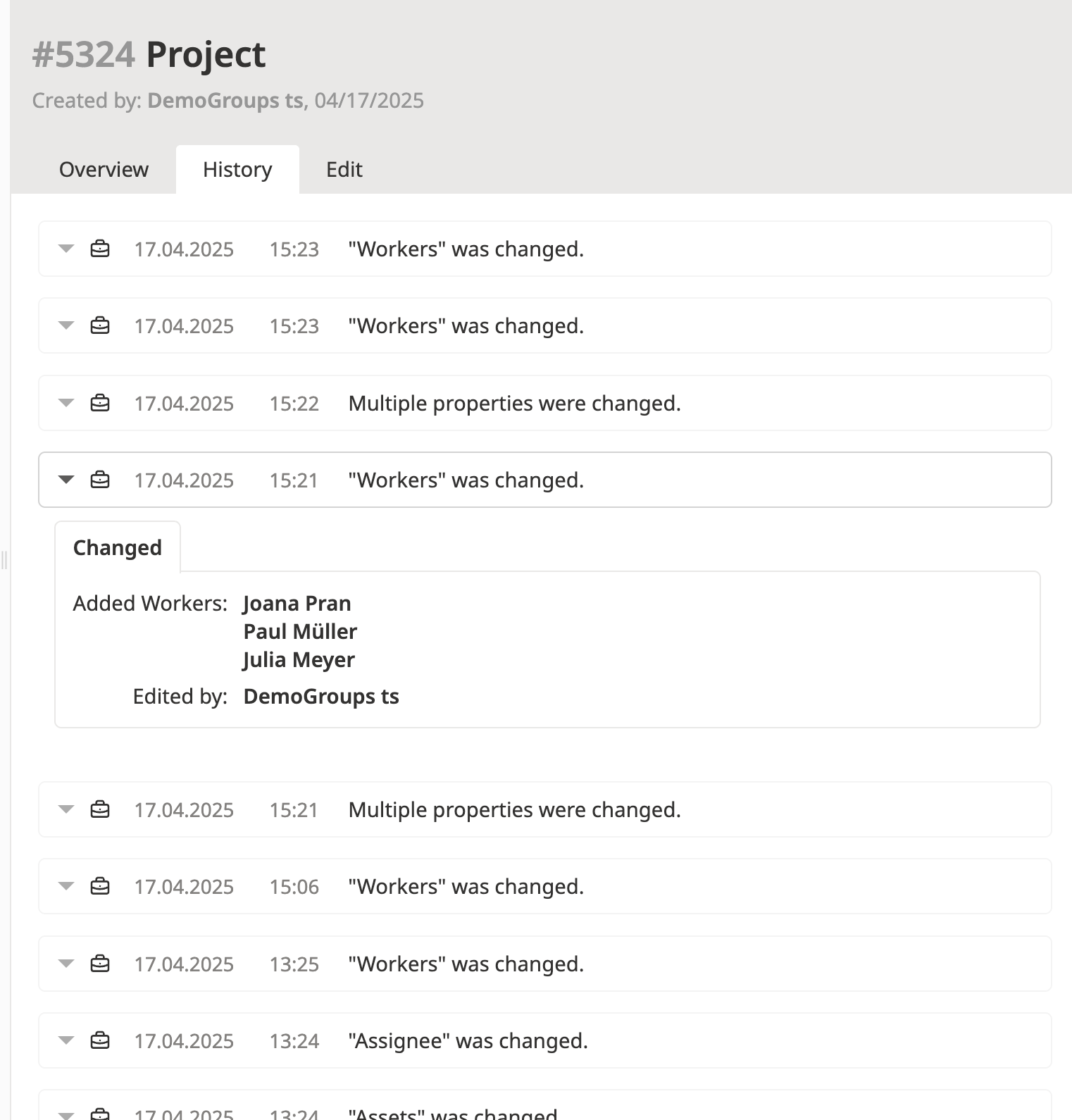Image resolution: width=1072 pixels, height=1120 pixels.
Task: Expand the 15:21 Multiple properties entry
Action: (66, 809)
